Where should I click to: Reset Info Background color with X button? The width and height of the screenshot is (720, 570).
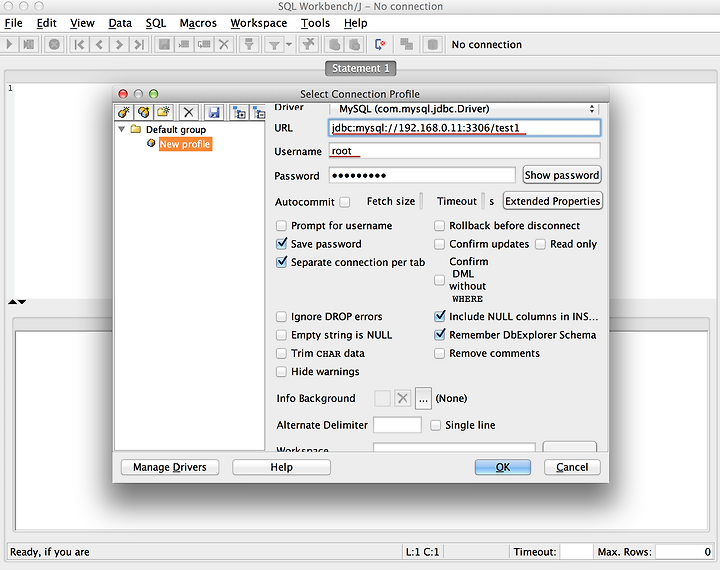point(403,398)
